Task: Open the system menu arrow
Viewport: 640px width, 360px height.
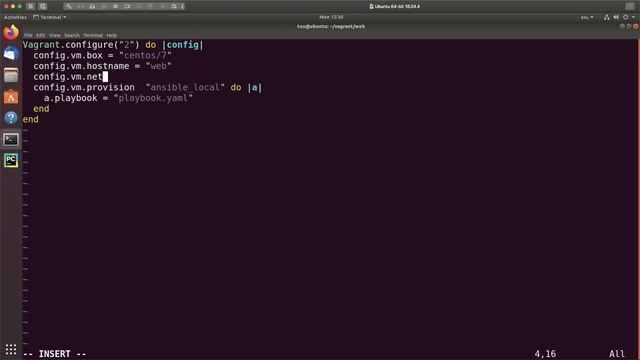Action: 633,17
